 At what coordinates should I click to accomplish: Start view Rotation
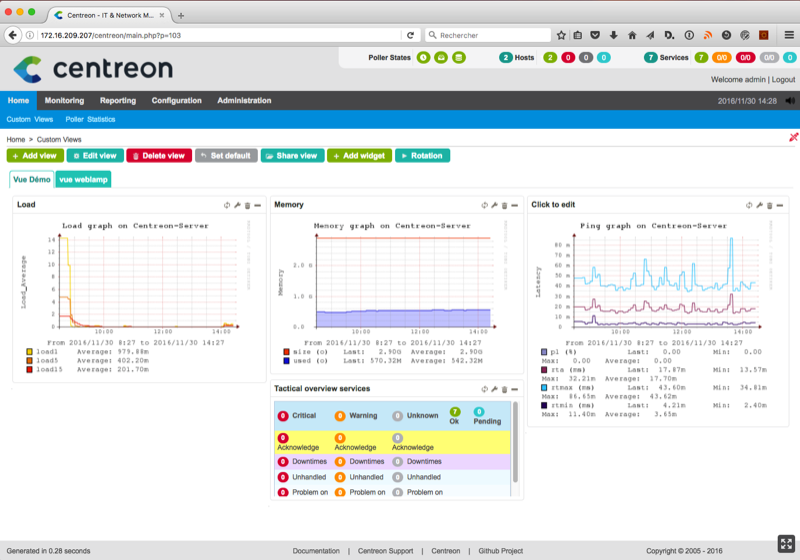[422, 156]
